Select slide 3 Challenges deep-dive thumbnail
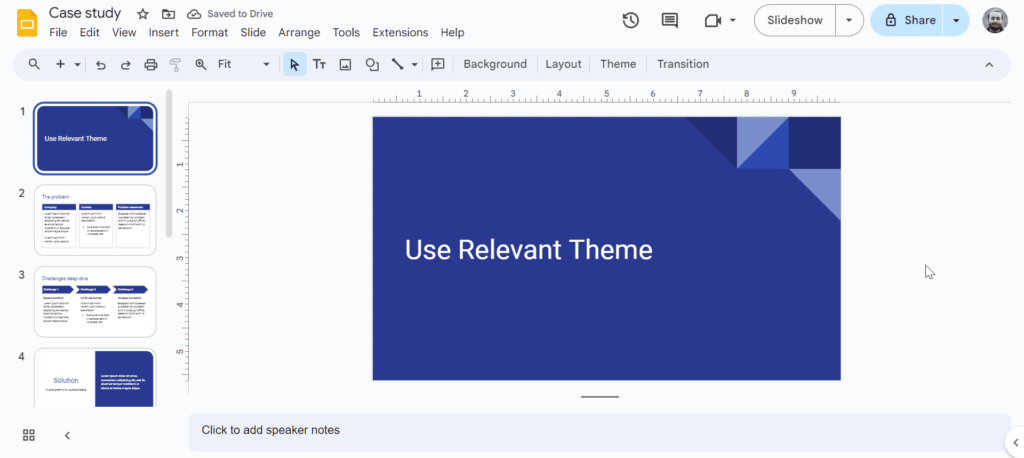 [x=95, y=301]
